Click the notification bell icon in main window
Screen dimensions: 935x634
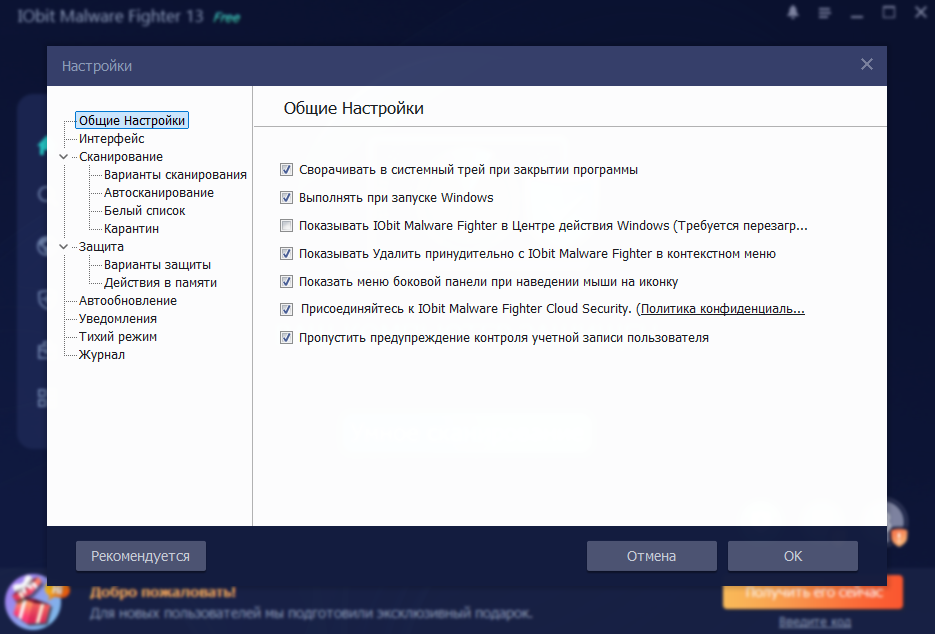coord(792,13)
